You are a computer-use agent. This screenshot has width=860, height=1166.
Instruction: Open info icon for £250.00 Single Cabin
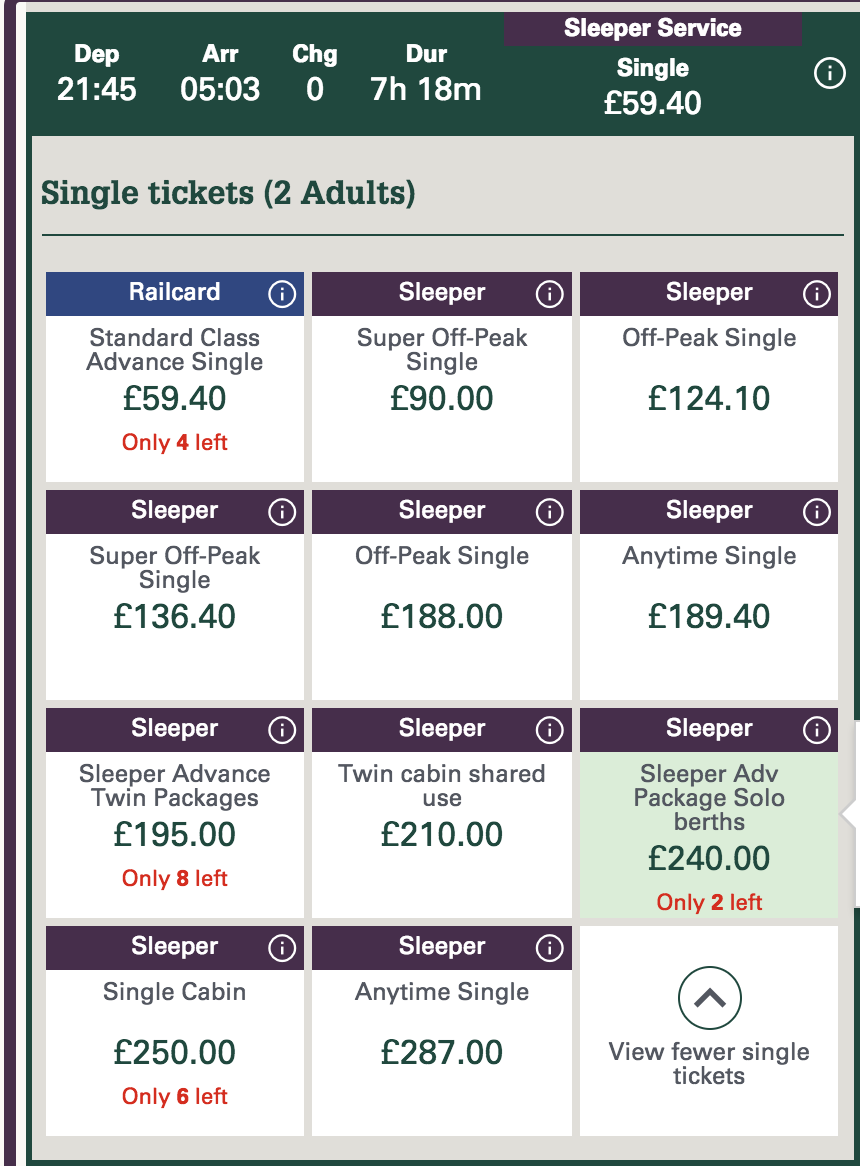click(283, 948)
